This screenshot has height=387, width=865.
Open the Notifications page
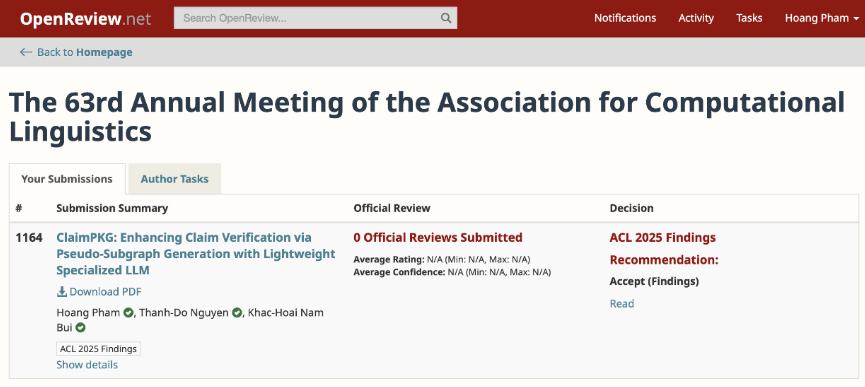tap(625, 18)
